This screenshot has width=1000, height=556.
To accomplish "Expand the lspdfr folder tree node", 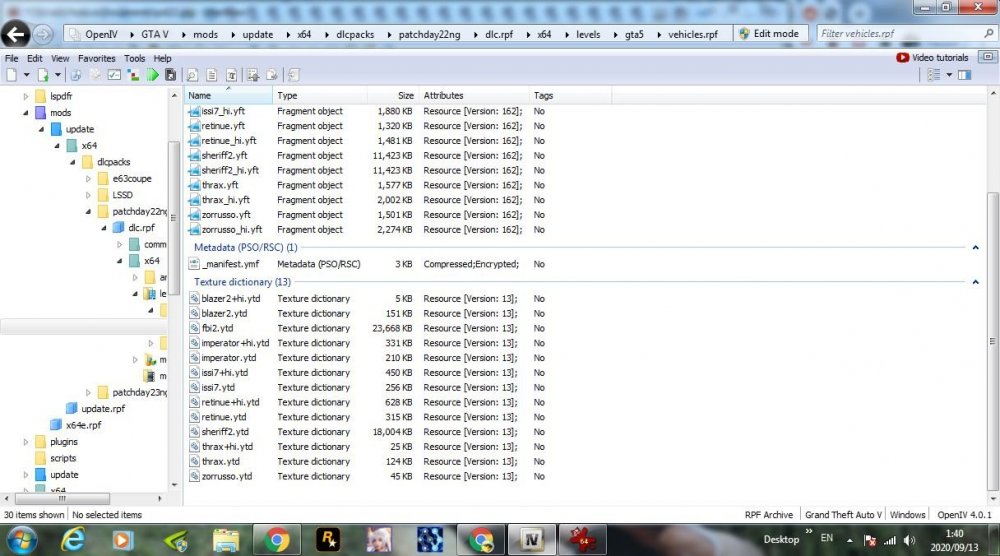I will click(26, 96).
